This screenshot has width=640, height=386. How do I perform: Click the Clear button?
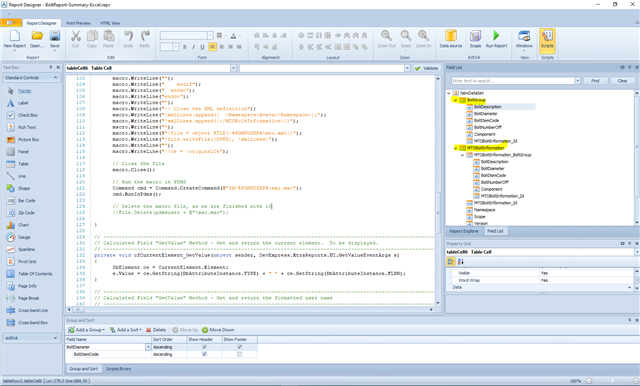[x=622, y=81]
